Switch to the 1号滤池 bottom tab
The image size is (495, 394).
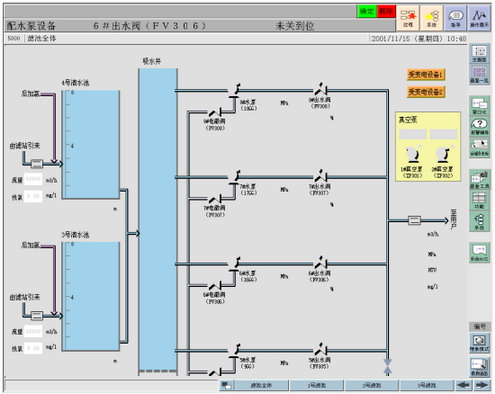[x=316, y=385]
